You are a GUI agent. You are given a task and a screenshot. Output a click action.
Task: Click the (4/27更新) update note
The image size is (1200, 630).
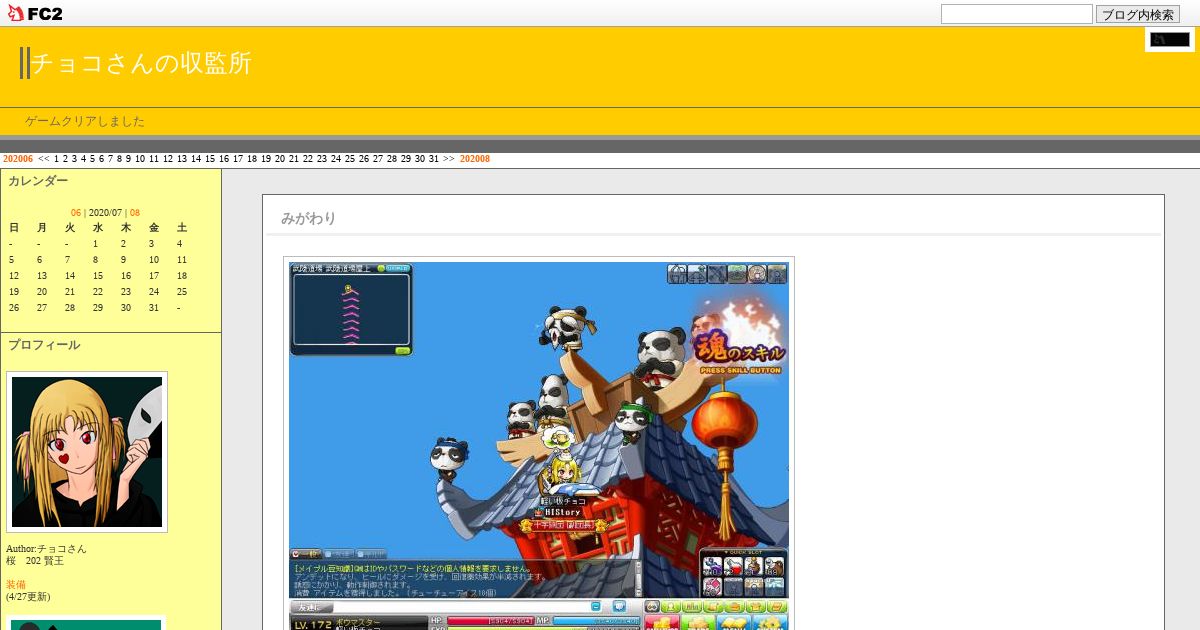pyautogui.click(x=28, y=597)
